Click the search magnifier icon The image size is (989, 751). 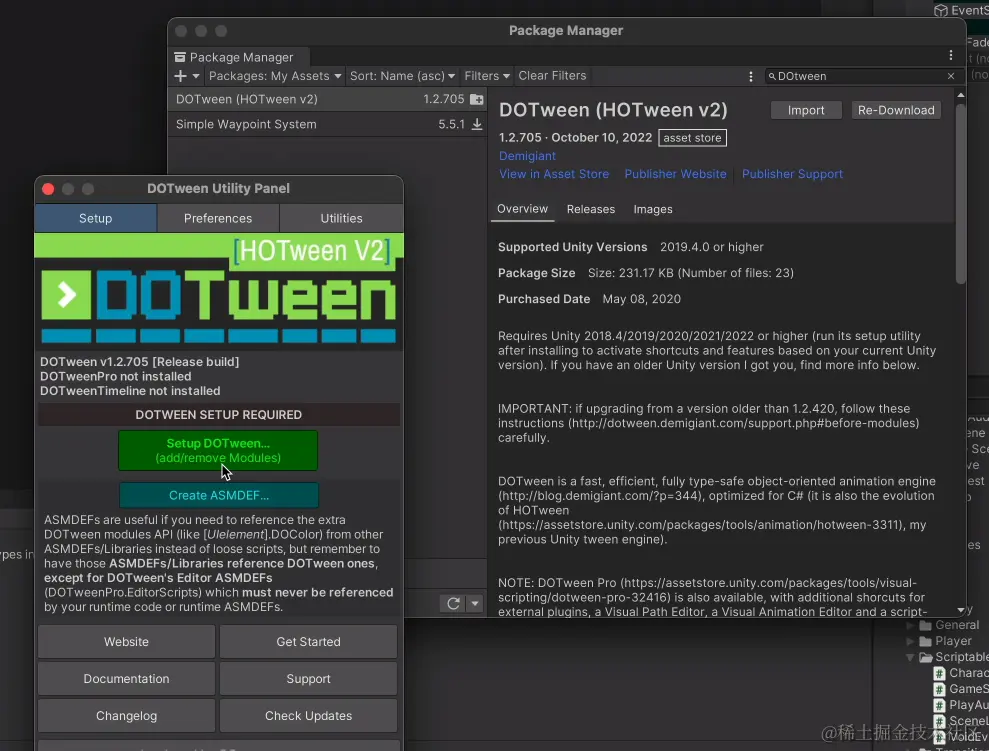click(771, 76)
